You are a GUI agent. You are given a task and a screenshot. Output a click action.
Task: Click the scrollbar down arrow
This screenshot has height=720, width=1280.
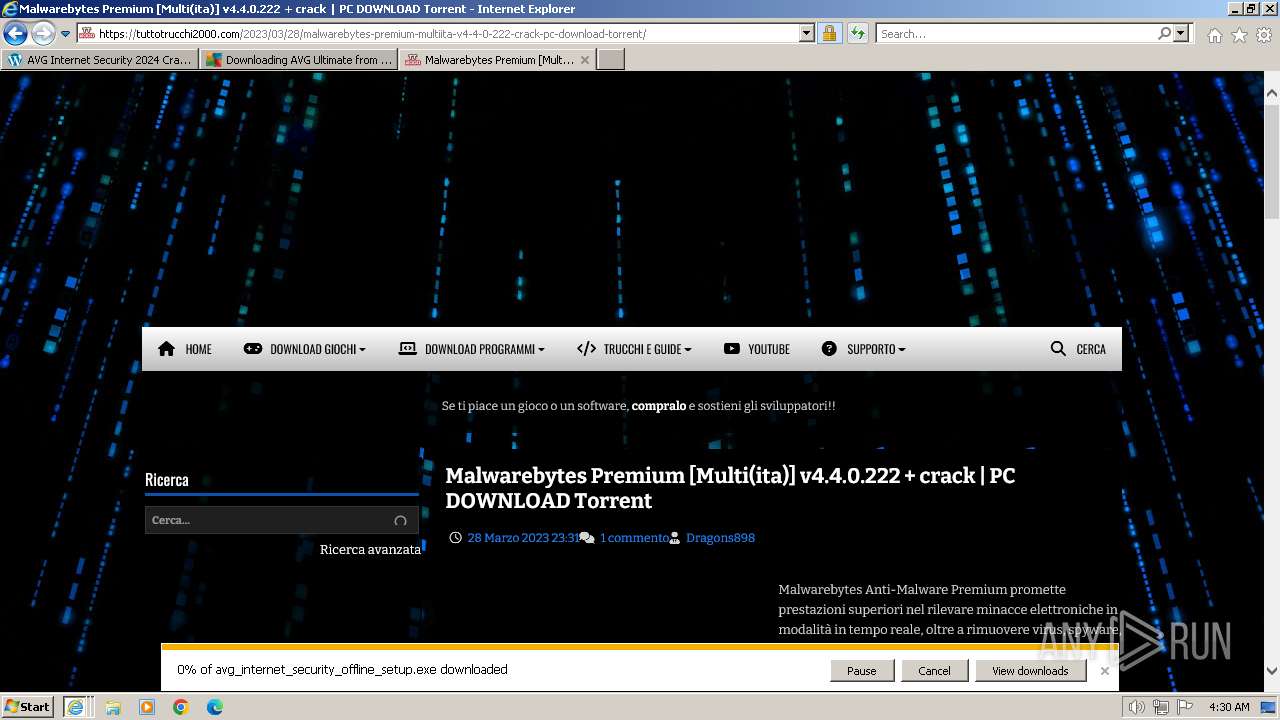coord(1272,671)
